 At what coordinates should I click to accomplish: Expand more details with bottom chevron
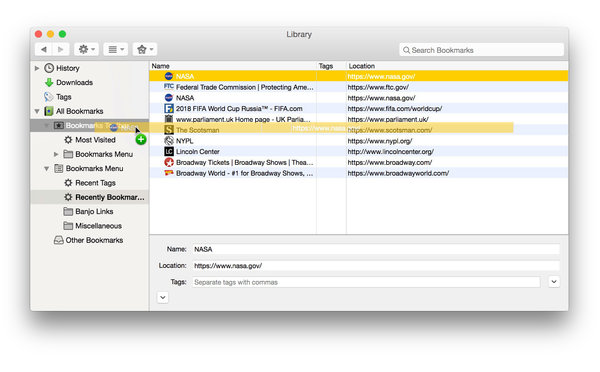[163, 297]
